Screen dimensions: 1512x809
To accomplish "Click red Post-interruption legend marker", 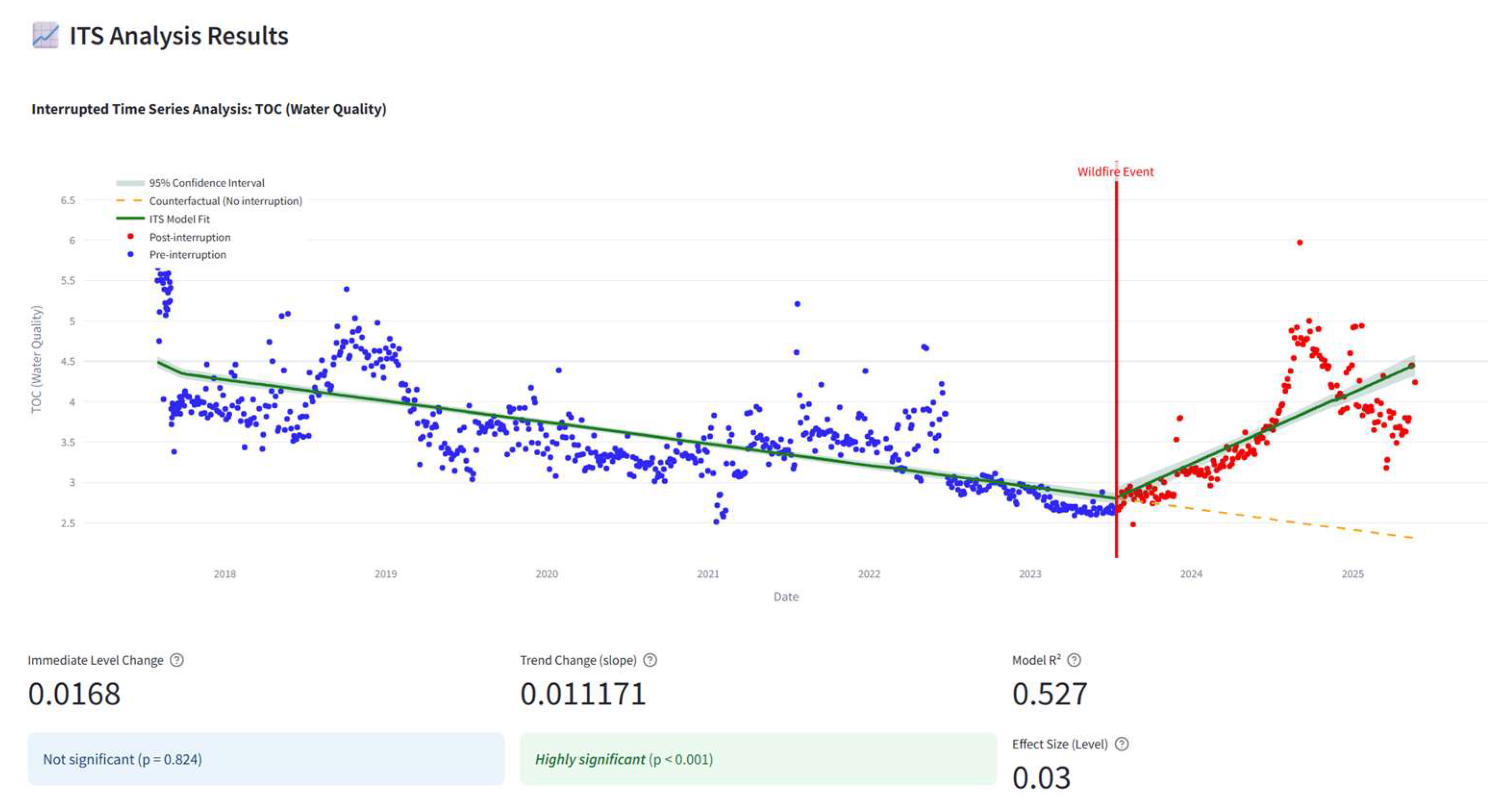I will (130, 237).
